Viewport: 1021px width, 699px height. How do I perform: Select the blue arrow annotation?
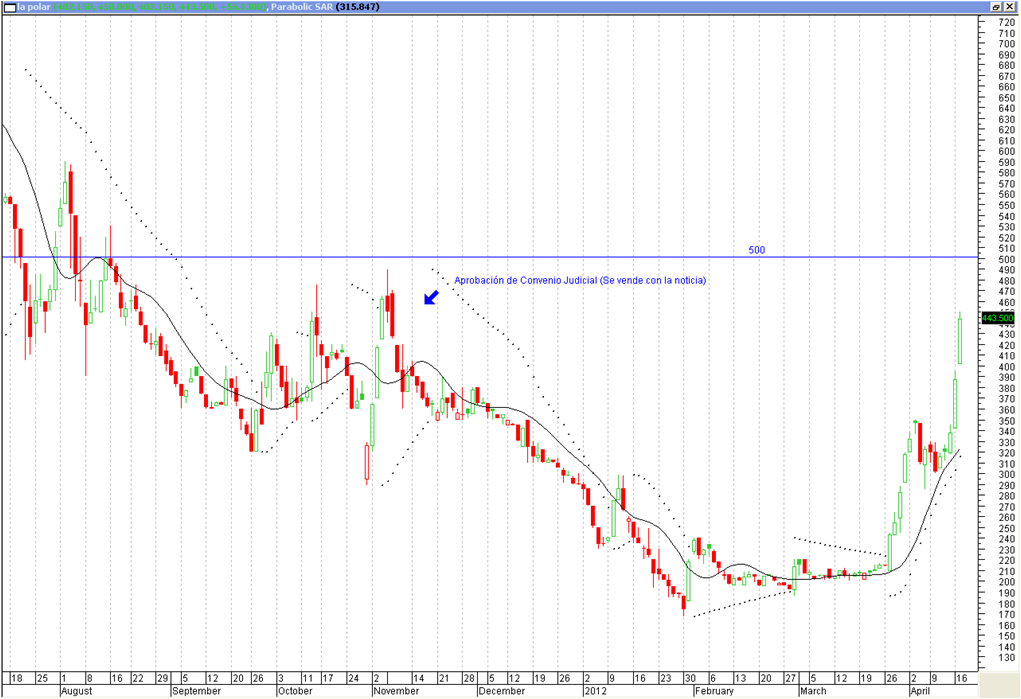point(431,297)
